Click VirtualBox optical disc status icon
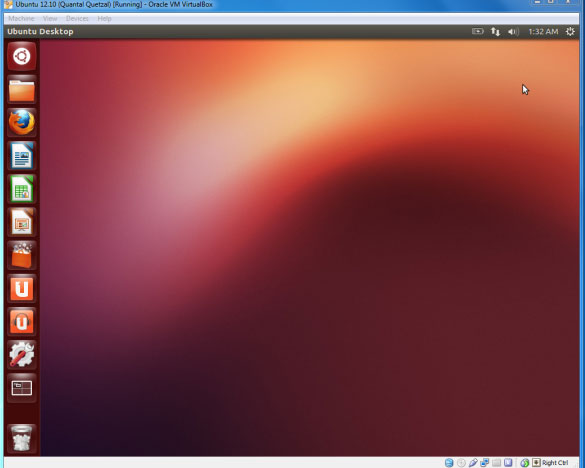This screenshot has width=585, height=468. 461,463
